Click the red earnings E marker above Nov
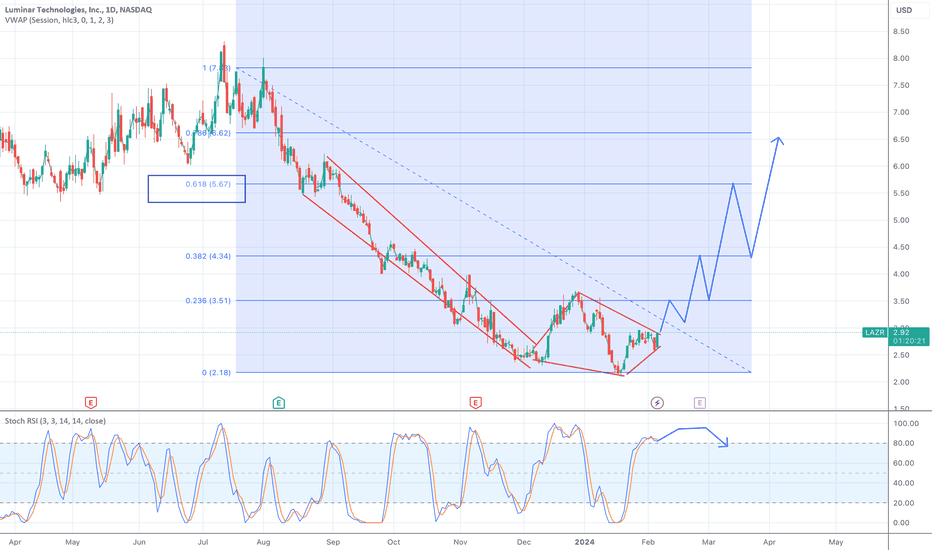932x550 pixels. click(x=475, y=403)
